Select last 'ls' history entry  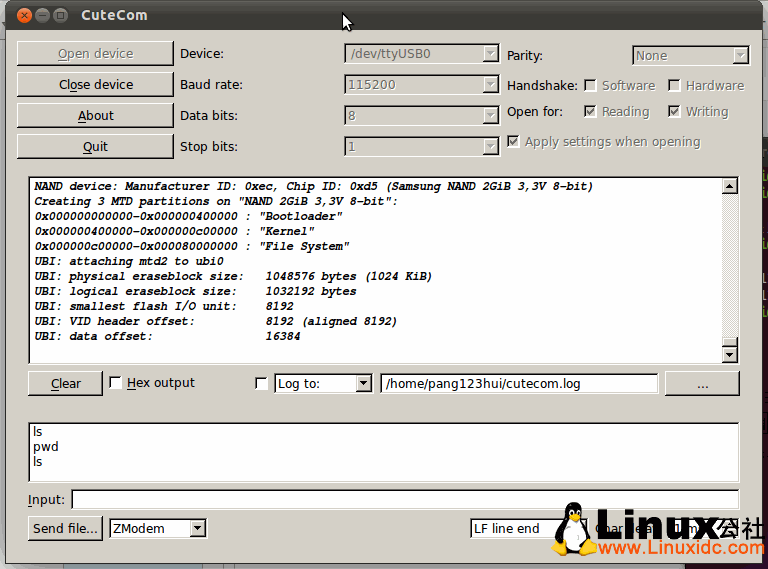tap(38, 462)
